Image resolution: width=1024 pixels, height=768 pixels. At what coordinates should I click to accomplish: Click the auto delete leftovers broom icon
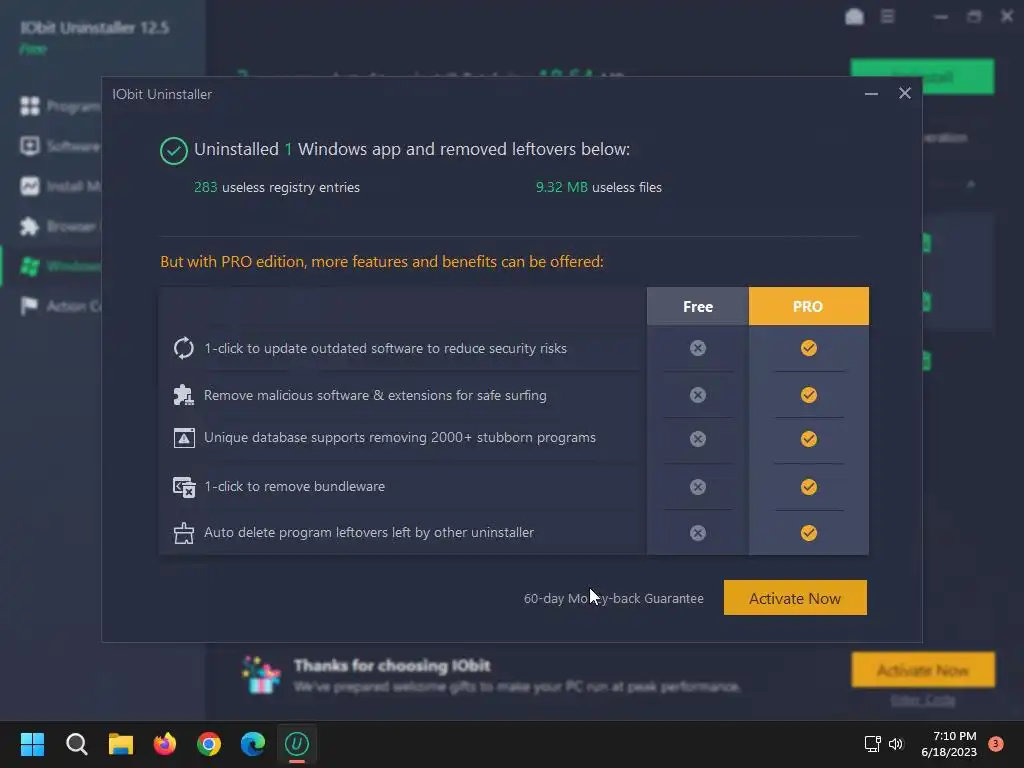coord(184,533)
